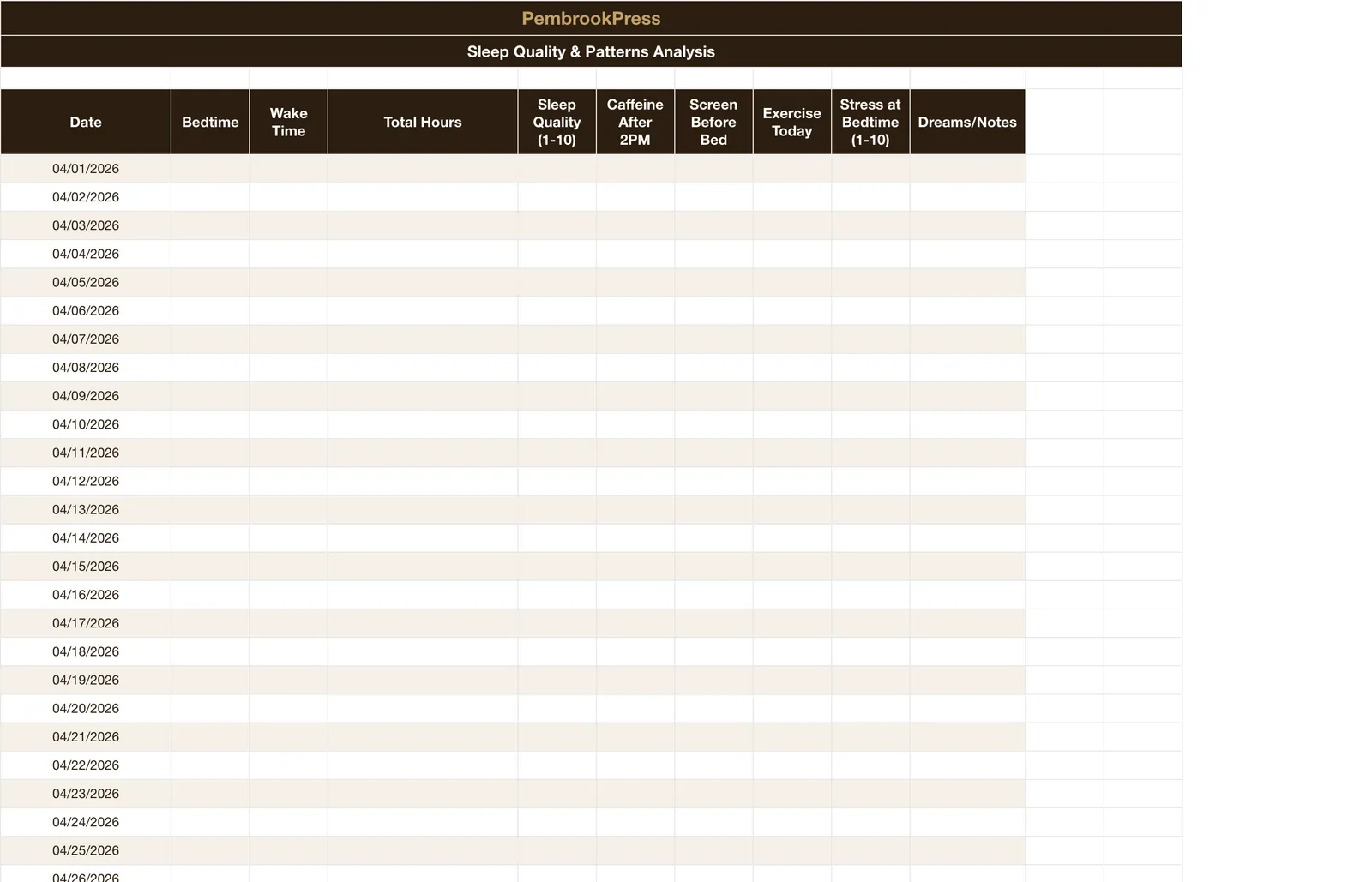The width and height of the screenshot is (1372, 882).
Task: Click the Sleep Quality cell for 04/05/2026
Action: pos(557,282)
